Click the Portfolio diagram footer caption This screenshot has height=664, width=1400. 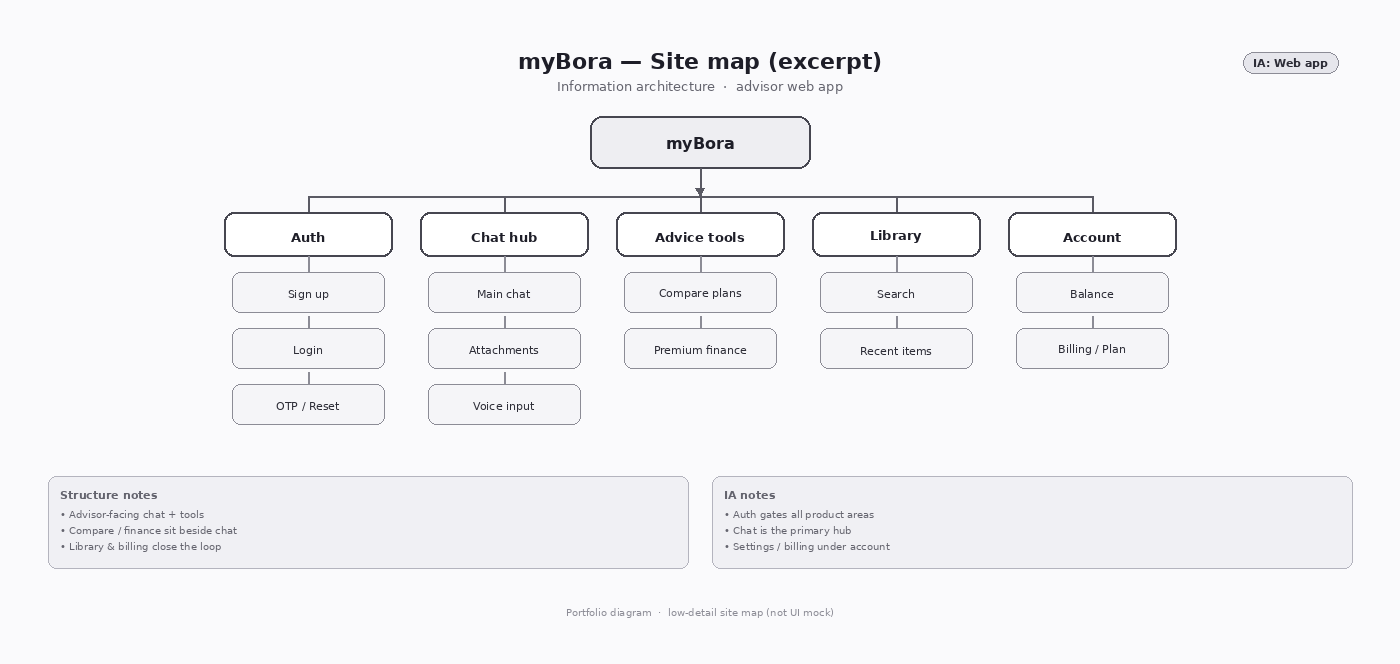tap(700, 612)
